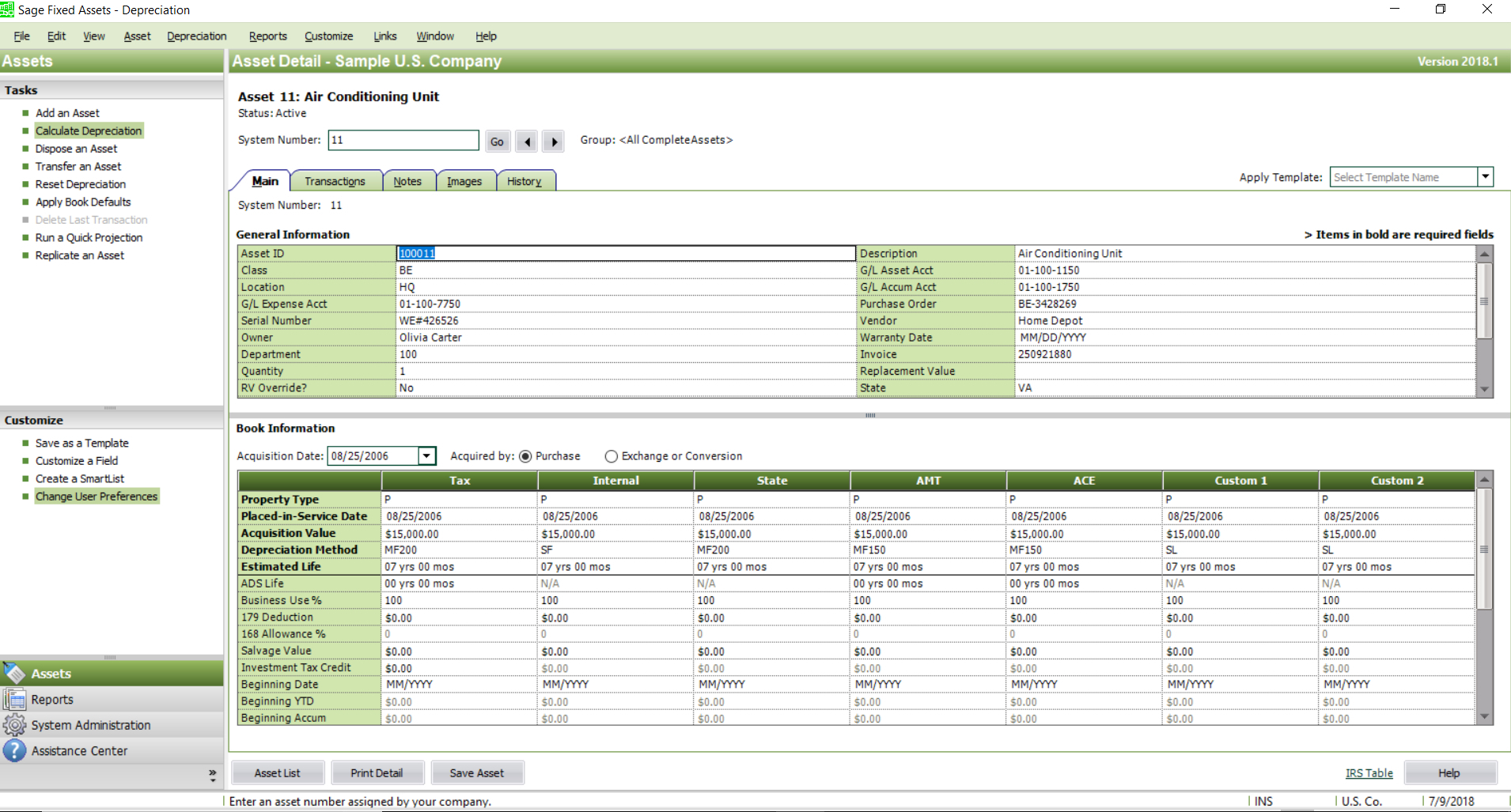Select Purchase as acquisition type
Screen dimensions: 1511x812
tap(525, 456)
